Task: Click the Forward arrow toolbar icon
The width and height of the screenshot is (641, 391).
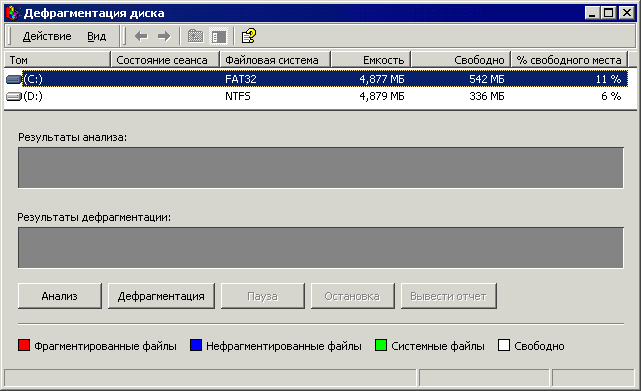Action: [164, 36]
